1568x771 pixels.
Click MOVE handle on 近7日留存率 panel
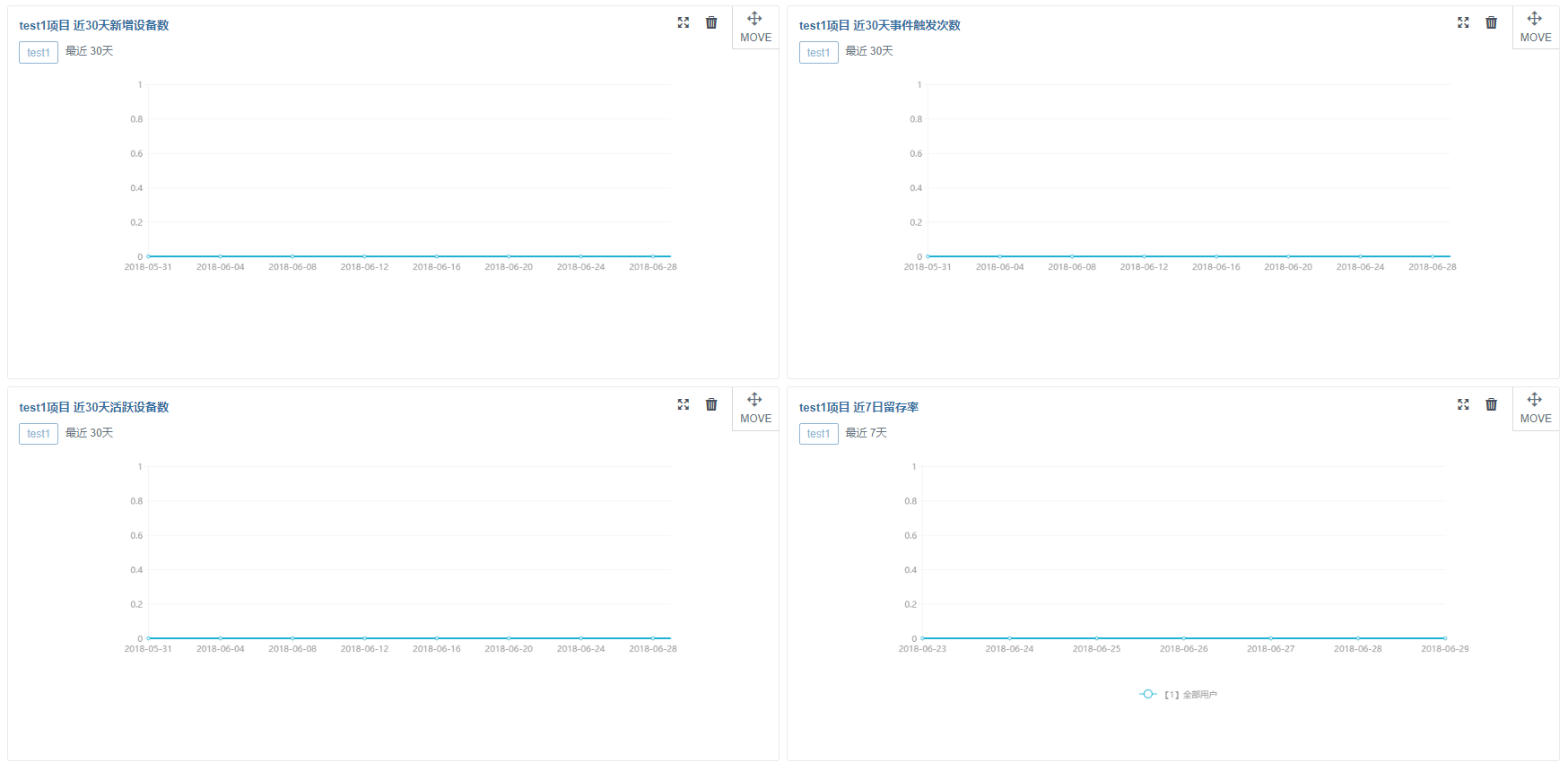tap(1536, 409)
